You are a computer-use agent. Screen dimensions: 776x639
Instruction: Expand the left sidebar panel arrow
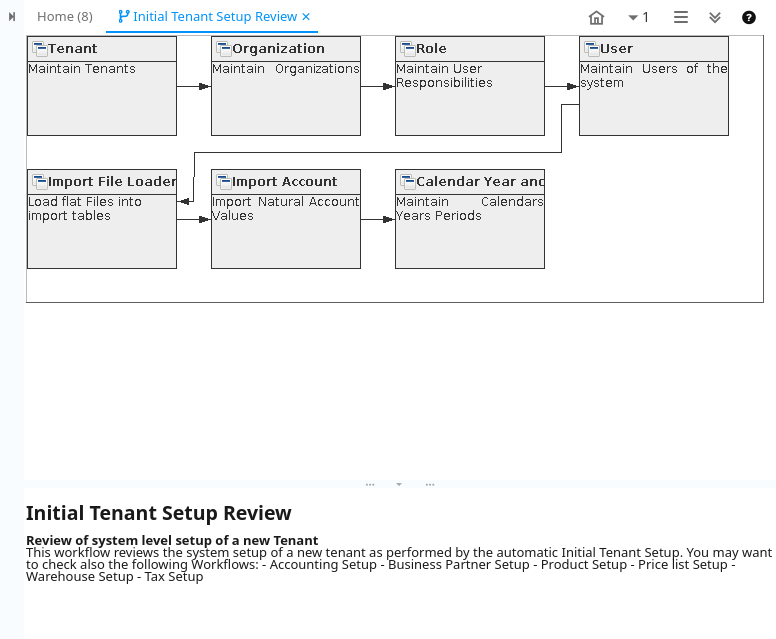[12, 17]
